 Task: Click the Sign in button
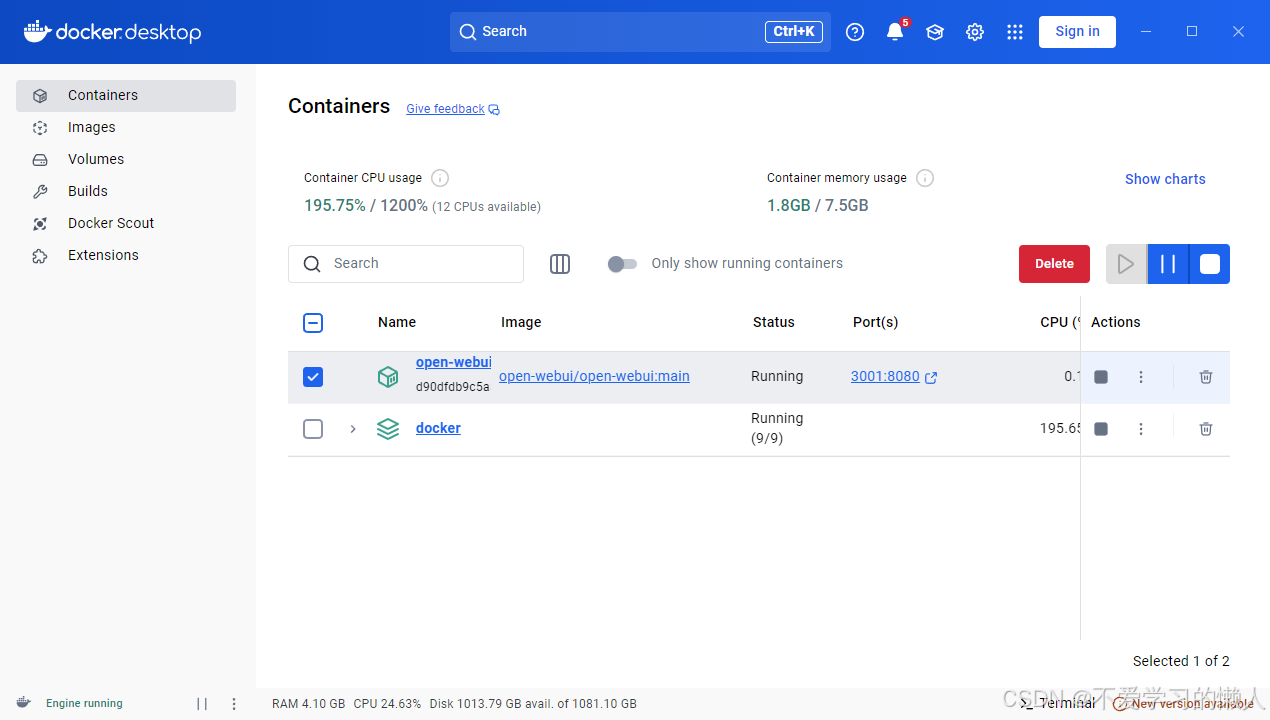point(1077,32)
